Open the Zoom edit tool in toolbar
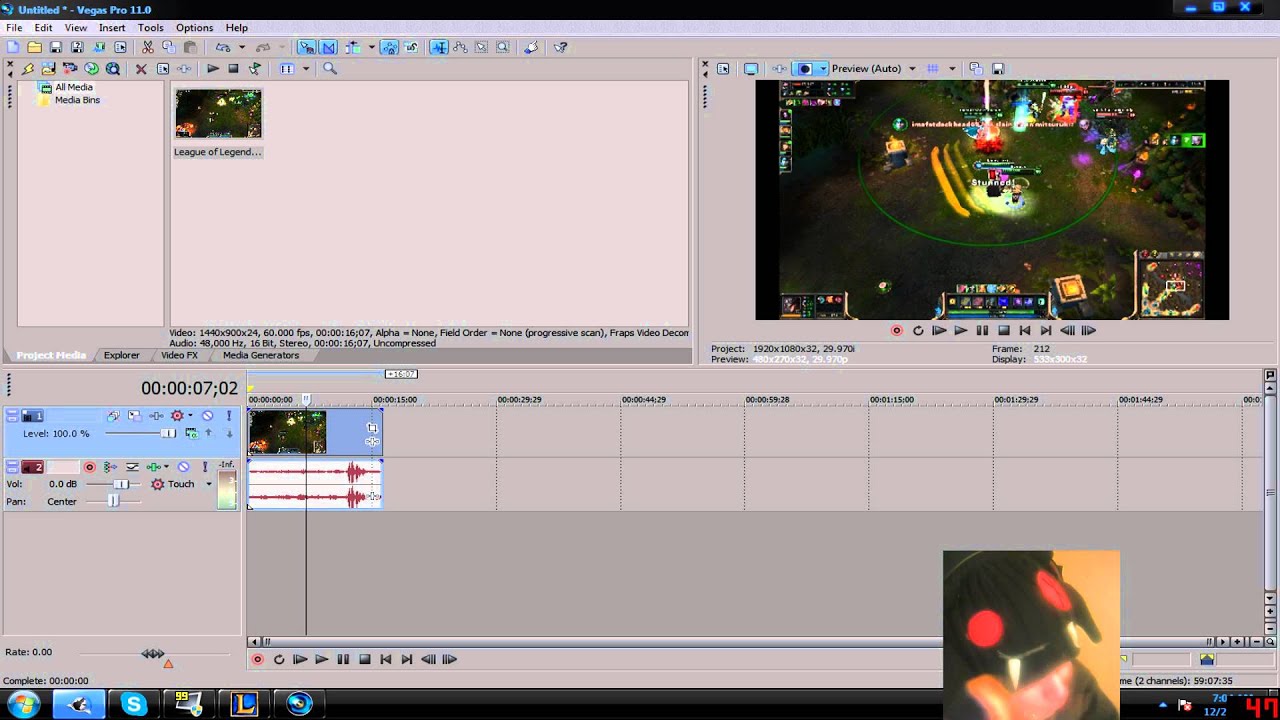The height and width of the screenshot is (720, 1280). [503, 47]
